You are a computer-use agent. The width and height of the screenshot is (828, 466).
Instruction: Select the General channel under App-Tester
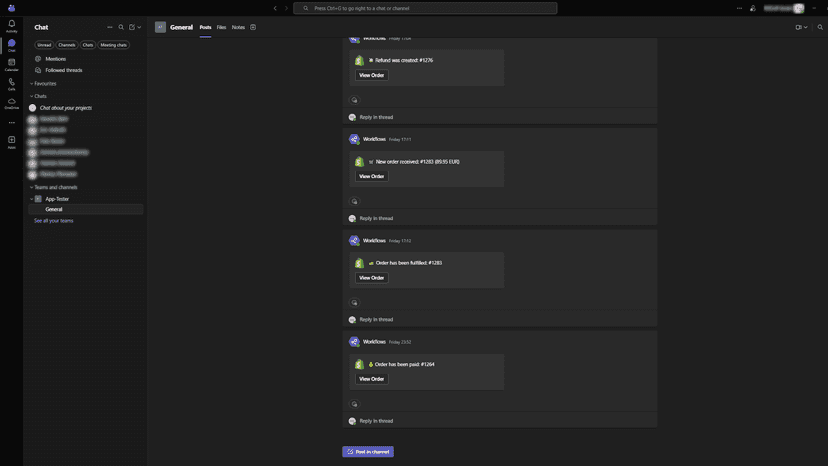86,209
